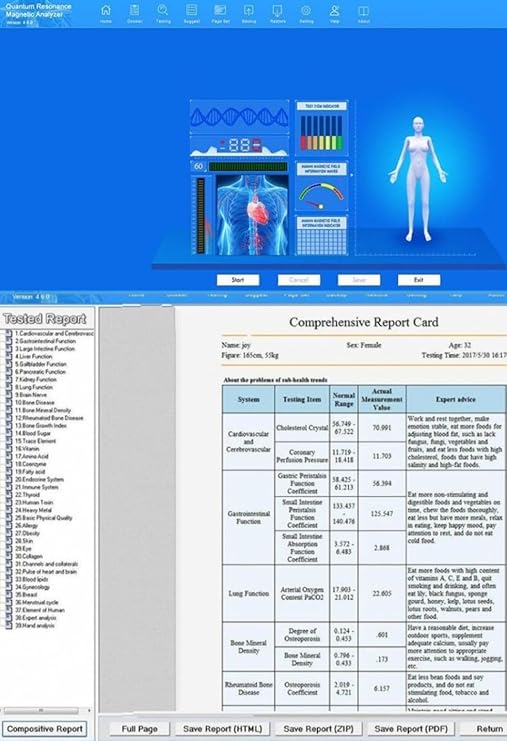Open the Compositive Report button
The width and height of the screenshot is (507, 741).
[x=44, y=729]
